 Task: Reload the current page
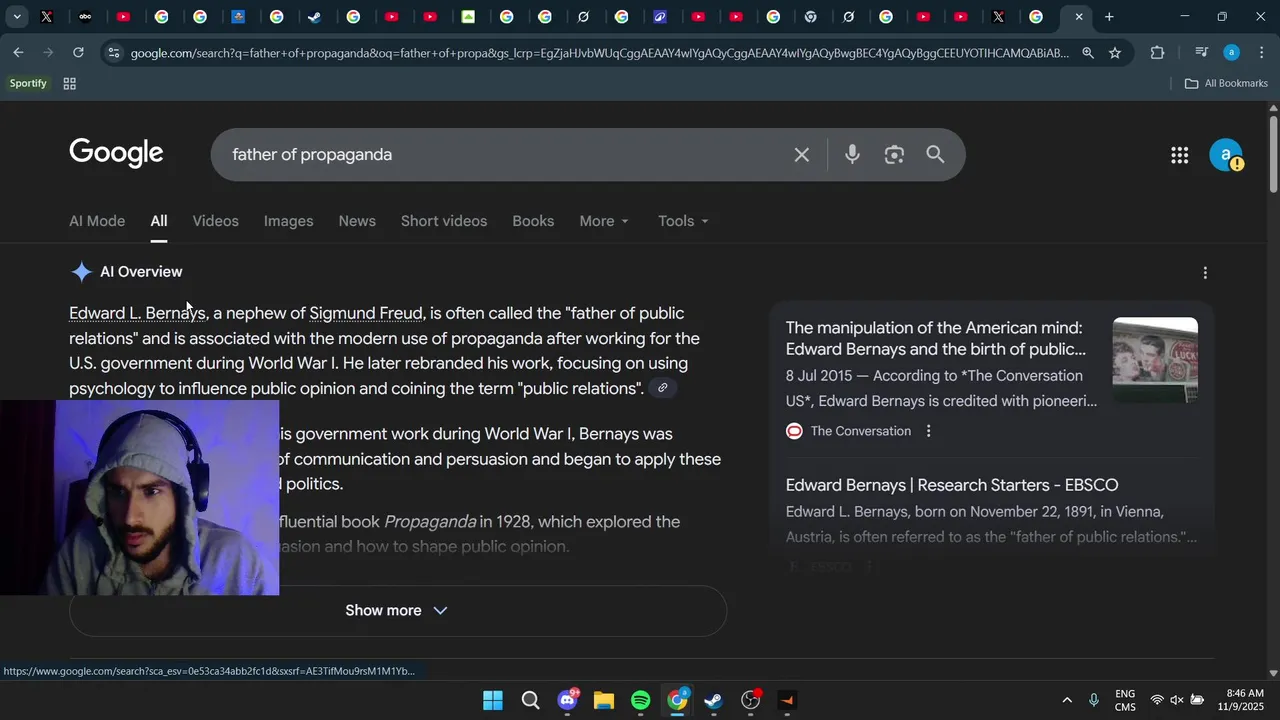pos(78,53)
